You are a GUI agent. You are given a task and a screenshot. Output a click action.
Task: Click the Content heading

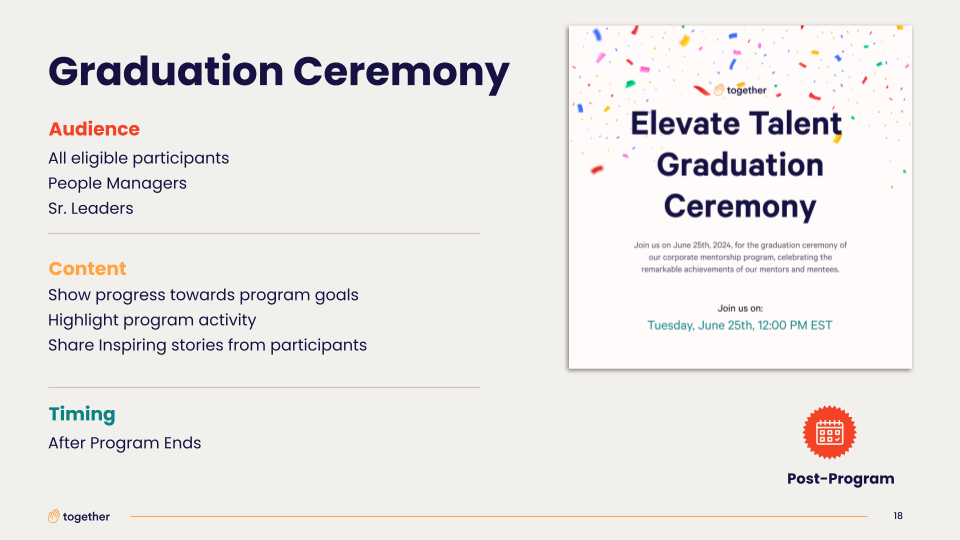point(88,268)
